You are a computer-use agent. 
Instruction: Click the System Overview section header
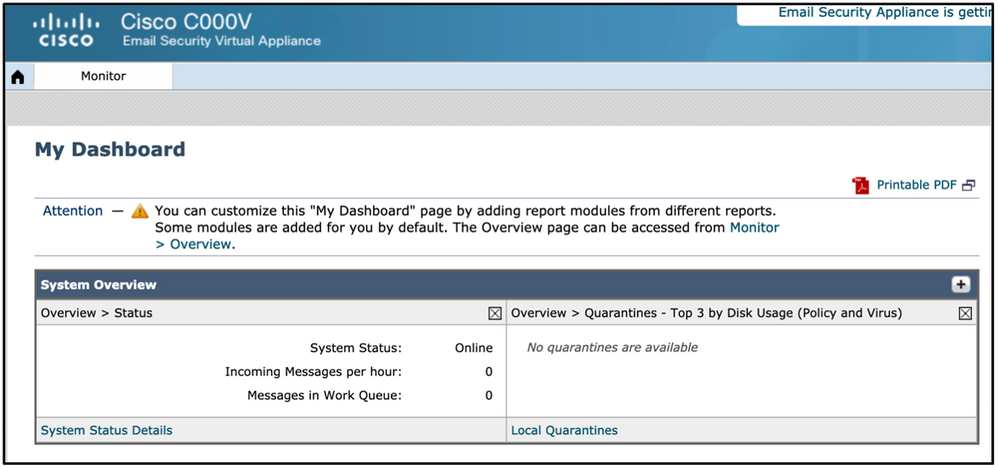pos(507,285)
